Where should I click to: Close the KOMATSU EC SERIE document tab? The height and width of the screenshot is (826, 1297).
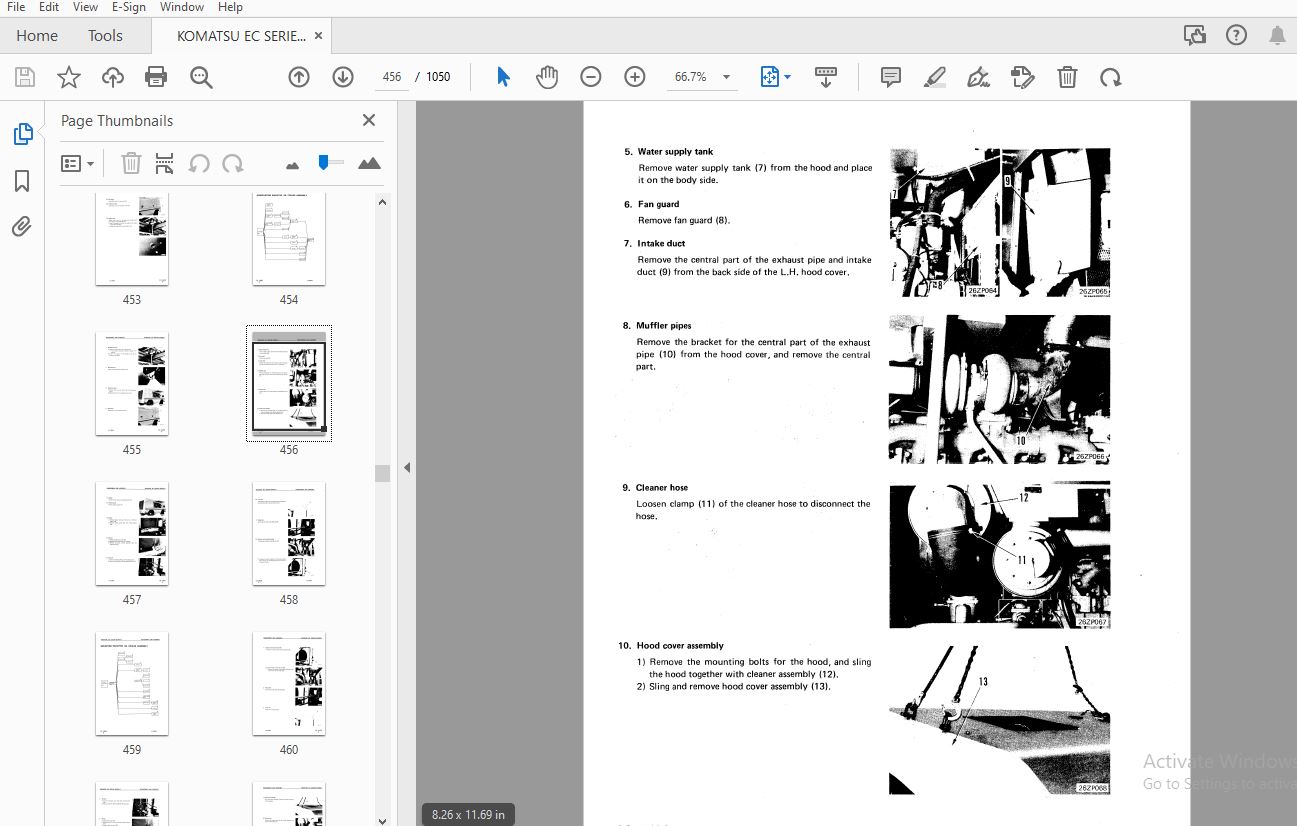click(318, 35)
